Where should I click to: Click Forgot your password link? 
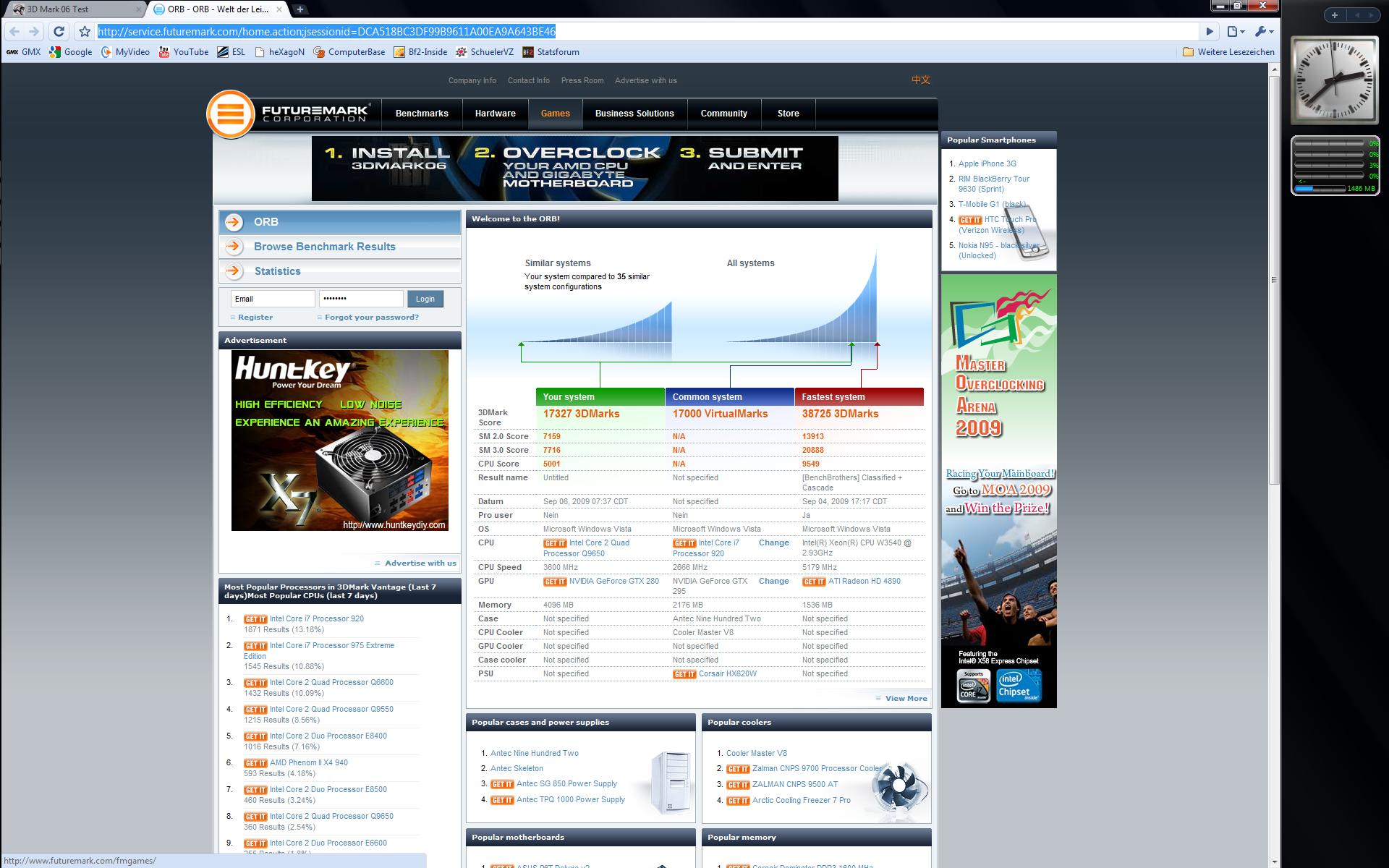coord(372,318)
